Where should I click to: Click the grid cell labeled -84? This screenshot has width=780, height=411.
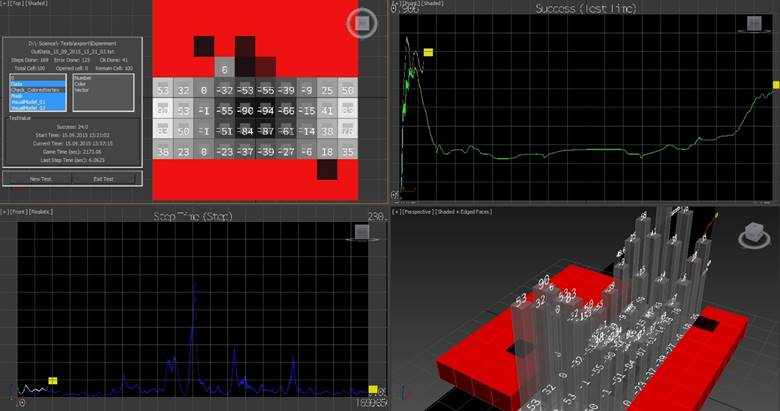245,128
